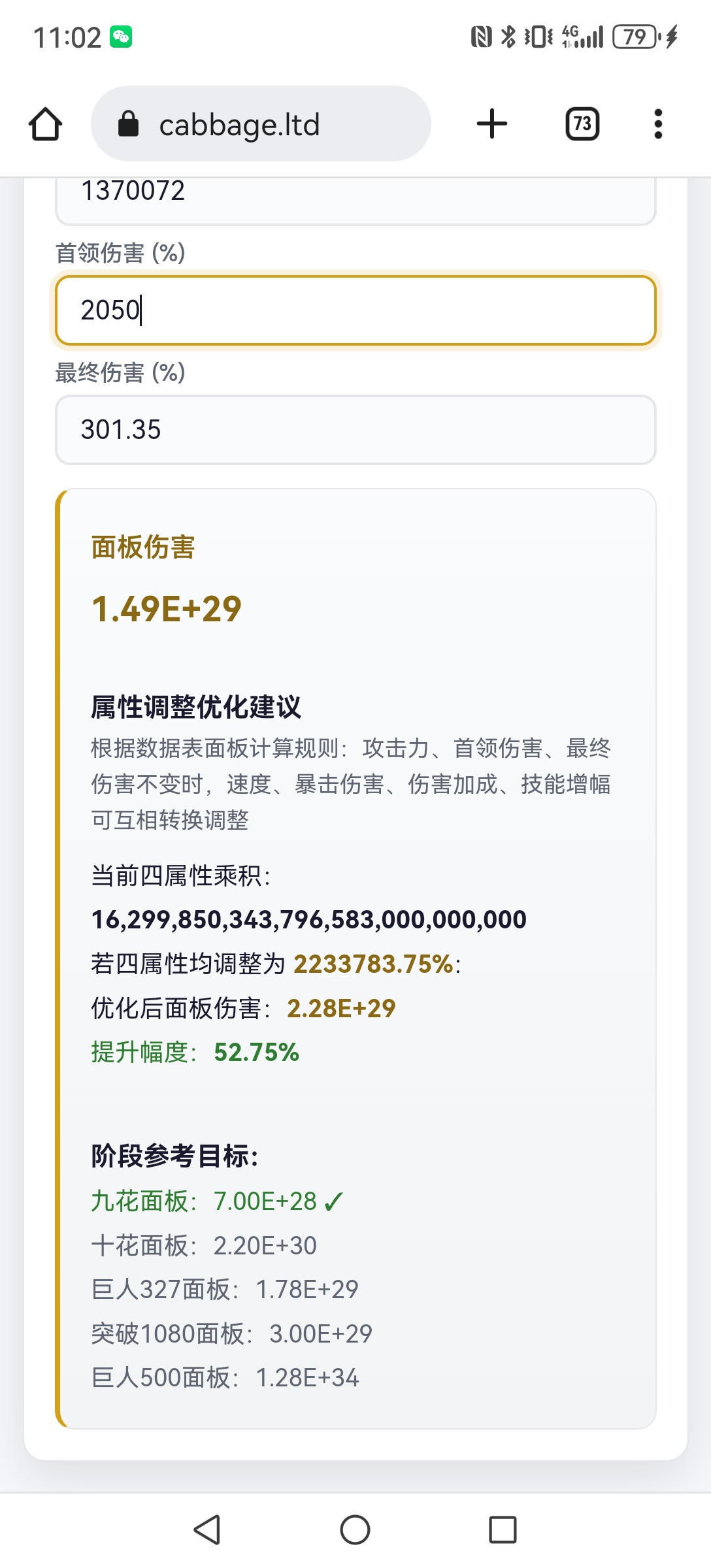Tap the padlock site security icon
Image resolution: width=711 pixels, height=1568 pixels.
128,123
